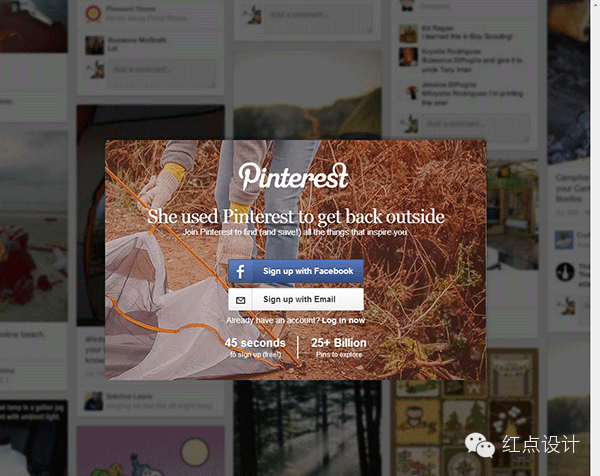600x476 pixels.
Task: Click Sign up with Facebook button
Action: tap(296, 271)
